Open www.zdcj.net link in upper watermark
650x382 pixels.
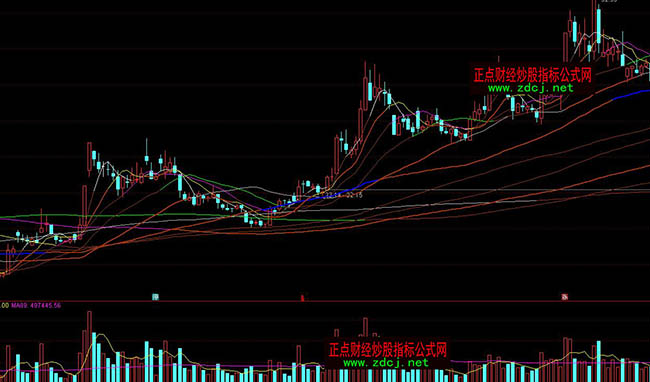click(x=531, y=88)
